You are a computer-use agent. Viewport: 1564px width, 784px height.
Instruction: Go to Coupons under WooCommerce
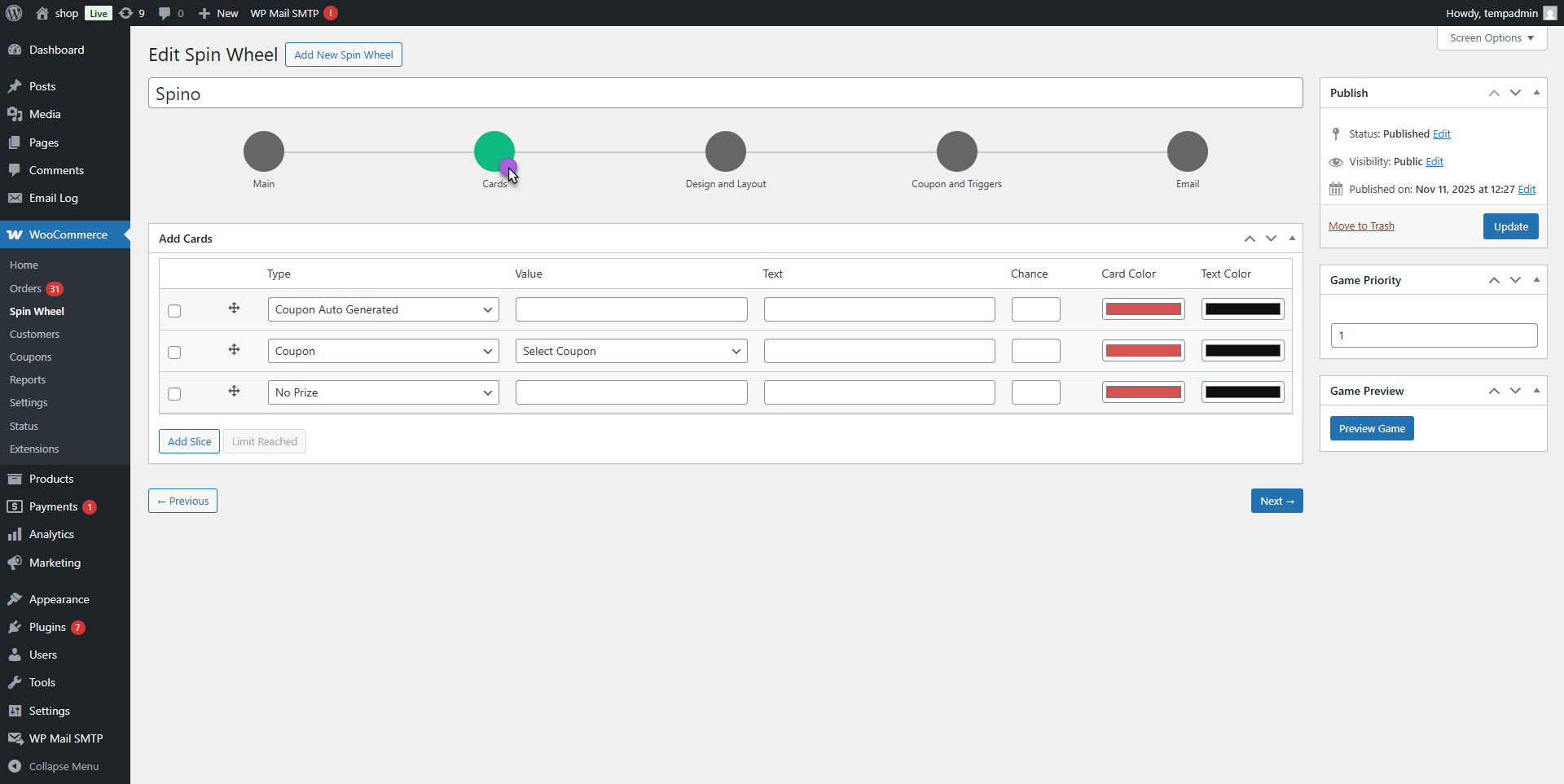30,357
